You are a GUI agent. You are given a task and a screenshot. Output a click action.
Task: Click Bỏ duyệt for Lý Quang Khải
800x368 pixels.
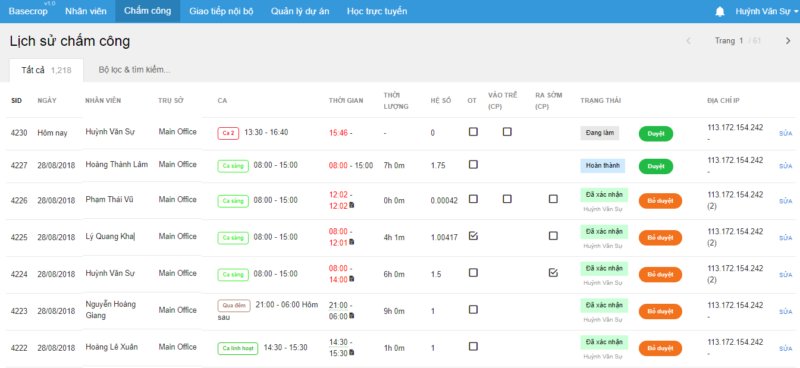[x=660, y=238]
